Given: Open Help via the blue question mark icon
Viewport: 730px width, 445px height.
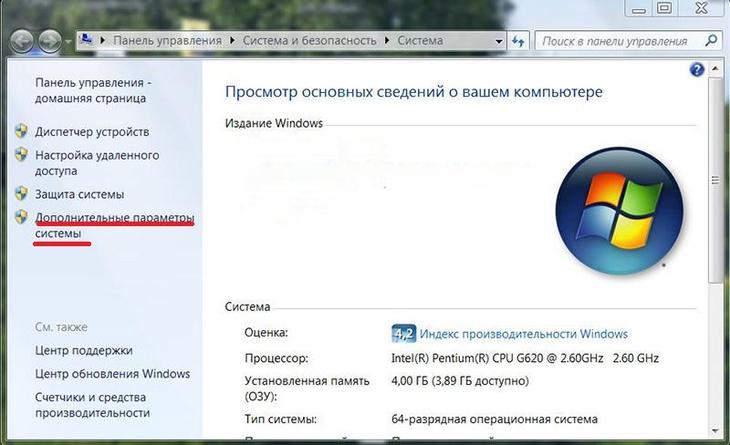Looking at the screenshot, I should [697, 70].
